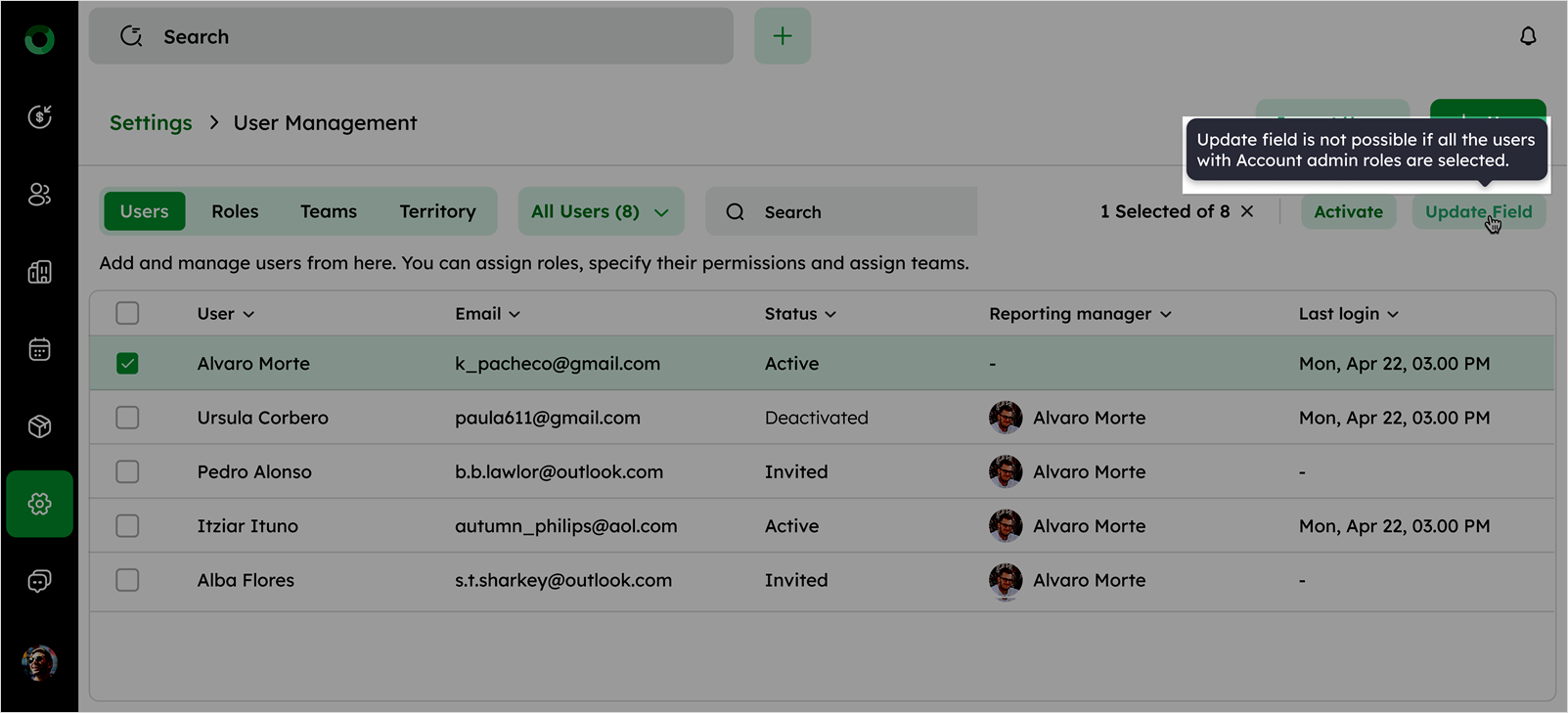This screenshot has width=1568, height=713.
Task: Click the green plus add button
Action: 782,36
